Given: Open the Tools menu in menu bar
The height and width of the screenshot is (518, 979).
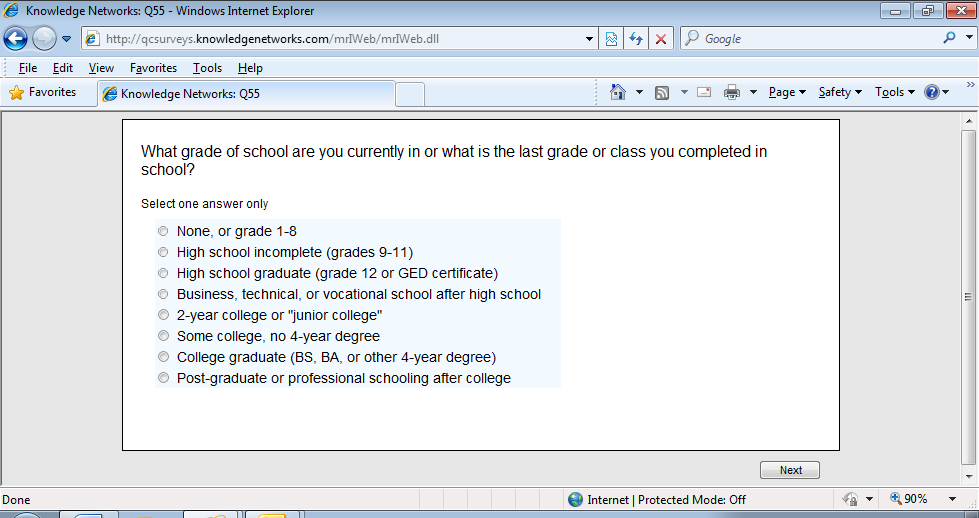Looking at the screenshot, I should [x=207, y=67].
